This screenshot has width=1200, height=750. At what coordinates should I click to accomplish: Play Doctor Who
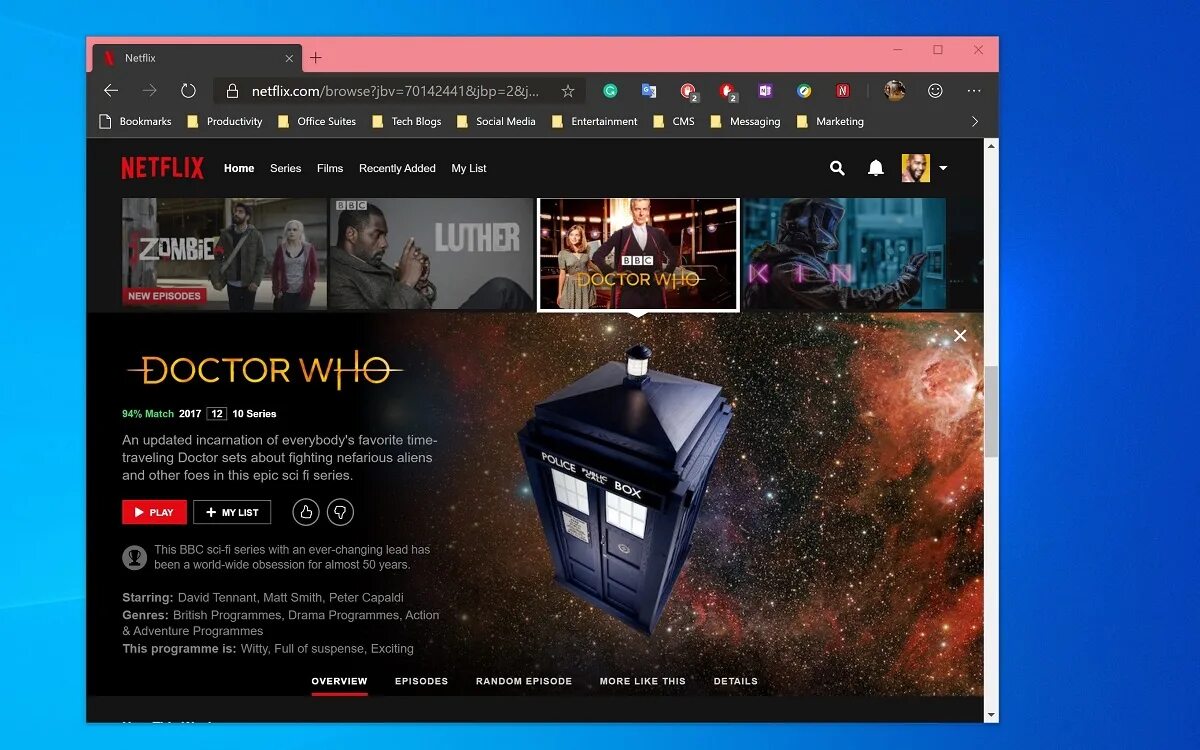pos(154,512)
